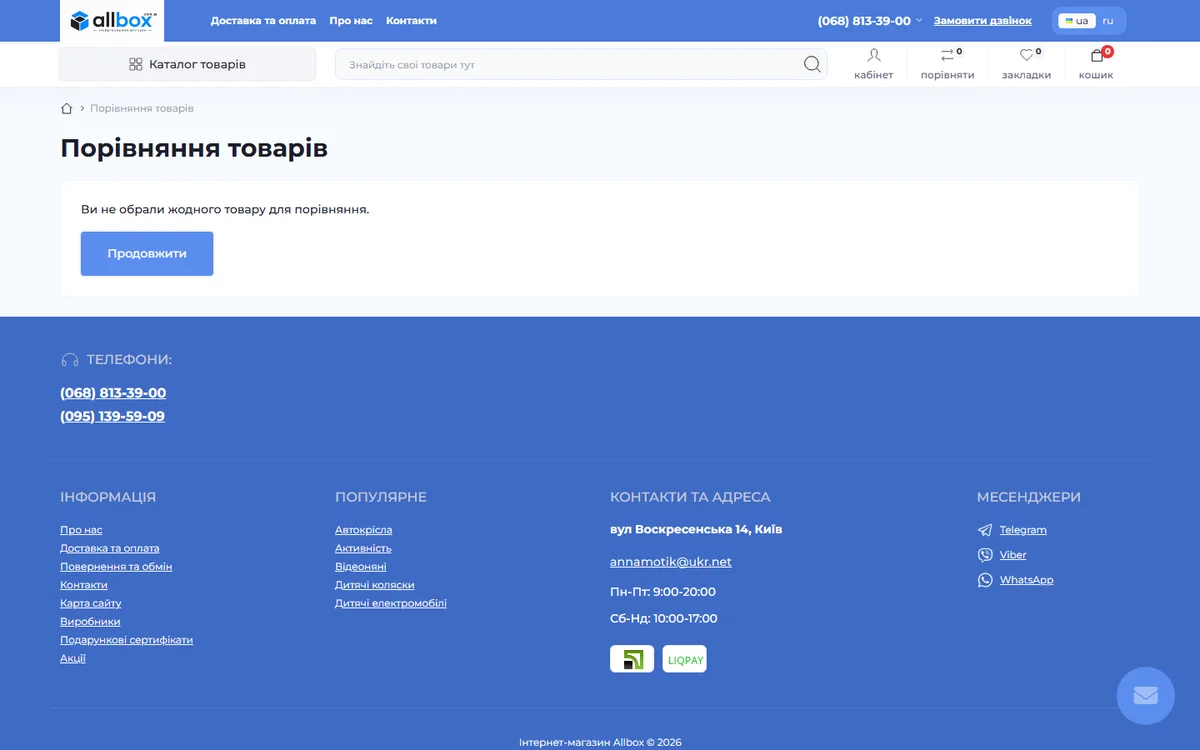Open the cabinet user account icon
The height and width of the screenshot is (750, 1200).
click(874, 56)
